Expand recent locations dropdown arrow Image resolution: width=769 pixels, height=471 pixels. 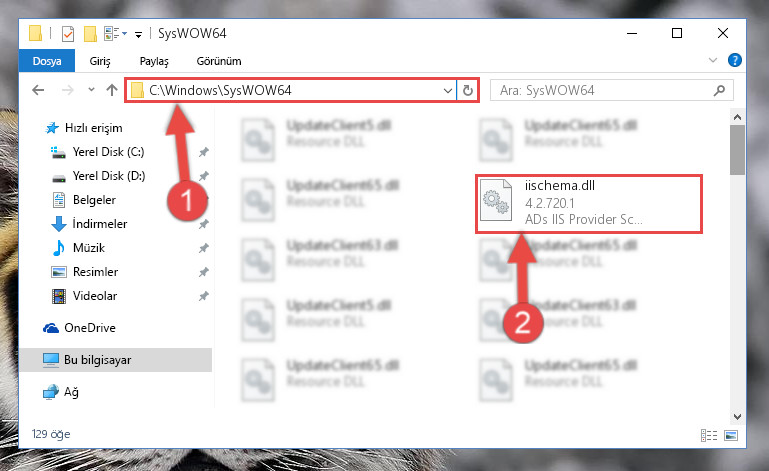[x=91, y=90]
